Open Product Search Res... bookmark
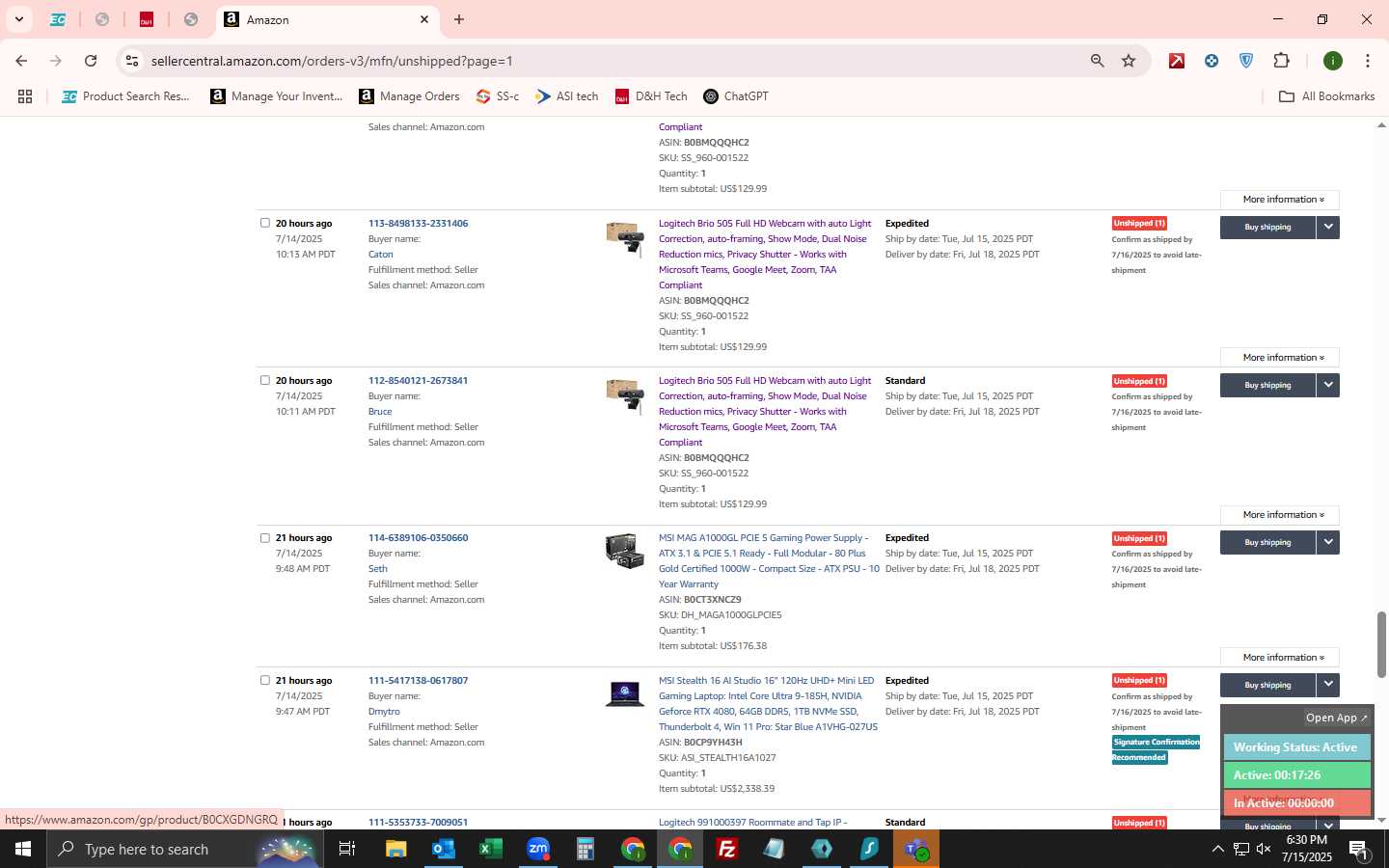Screen dimensions: 1389x868 tap(126, 96)
